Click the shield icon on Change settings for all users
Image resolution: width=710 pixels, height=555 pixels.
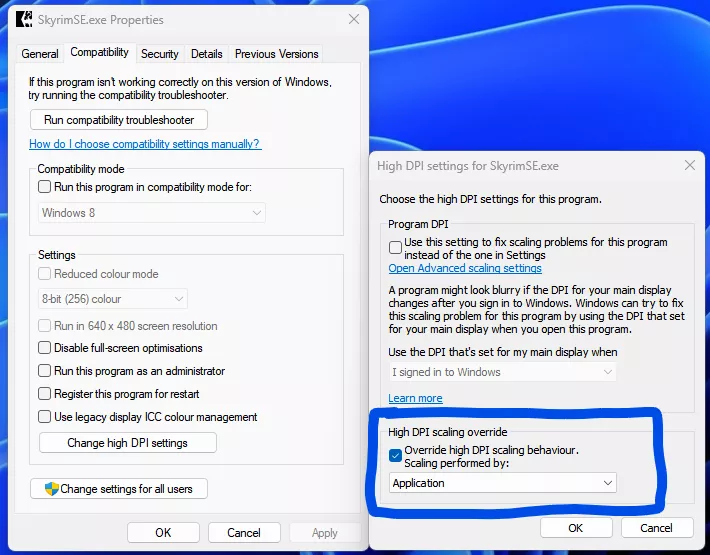tap(52, 489)
